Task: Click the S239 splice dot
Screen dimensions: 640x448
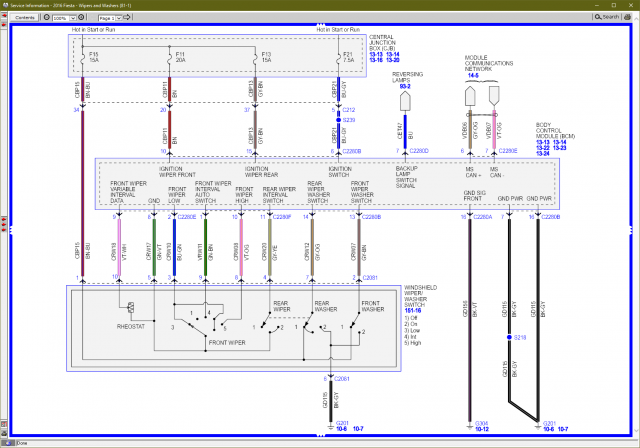Action: pyautogui.click(x=338, y=120)
